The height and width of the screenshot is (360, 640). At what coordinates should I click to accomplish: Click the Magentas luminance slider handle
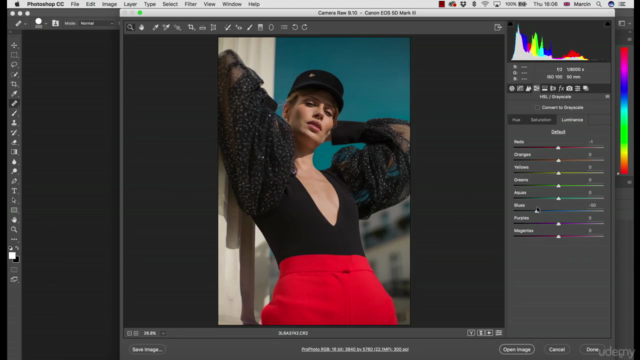[x=558, y=236]
